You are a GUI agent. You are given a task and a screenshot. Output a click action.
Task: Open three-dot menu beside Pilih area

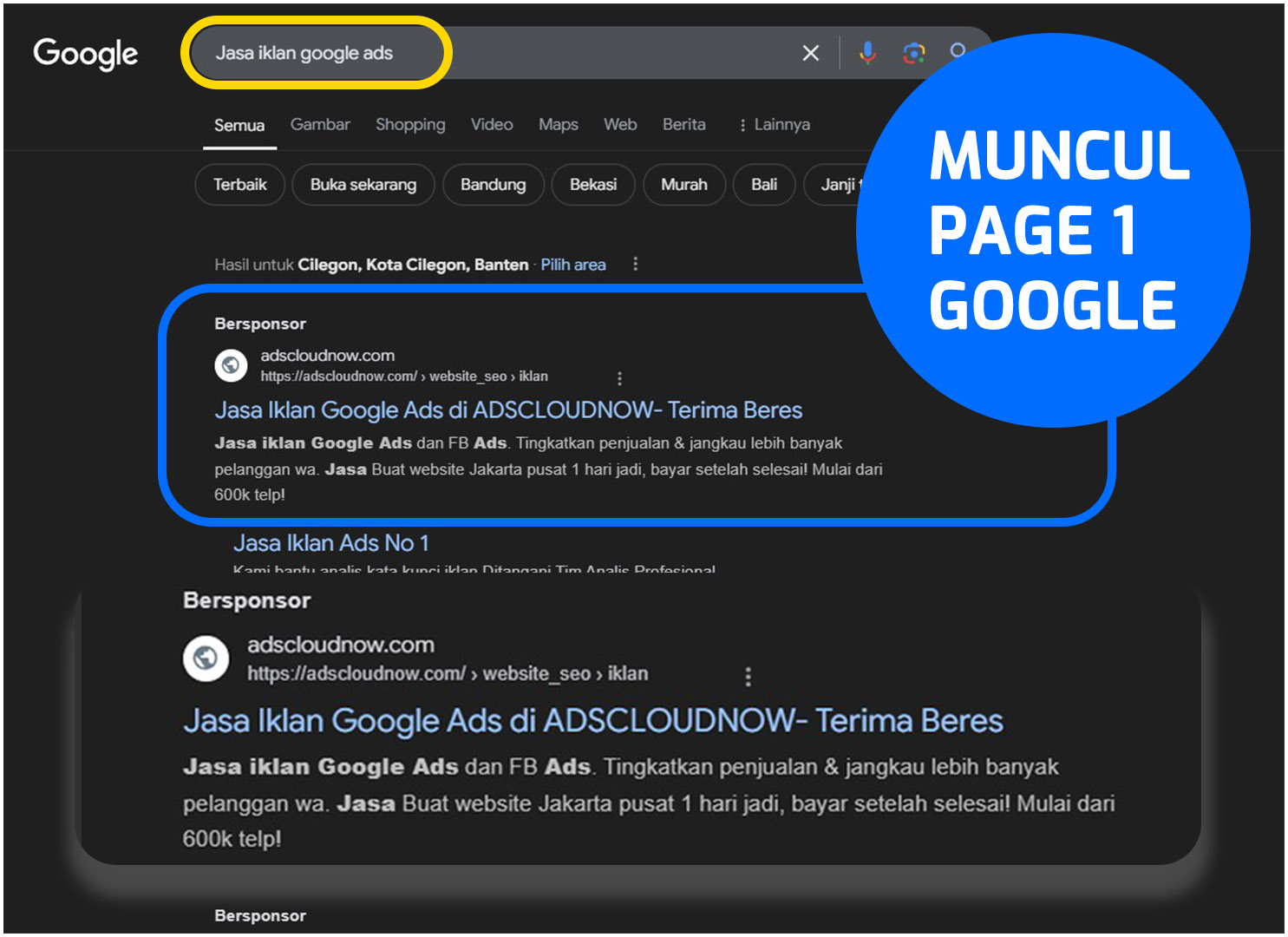636,264
